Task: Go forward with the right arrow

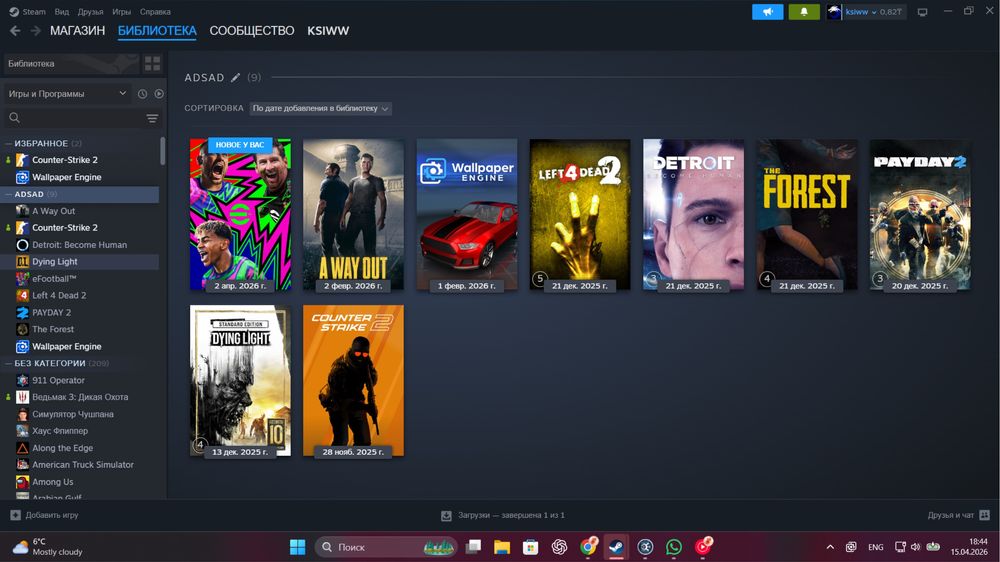Action: (36, 31)
